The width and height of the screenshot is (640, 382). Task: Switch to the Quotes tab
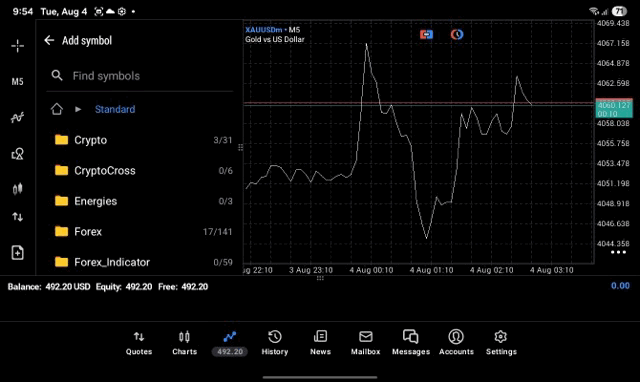139,343
